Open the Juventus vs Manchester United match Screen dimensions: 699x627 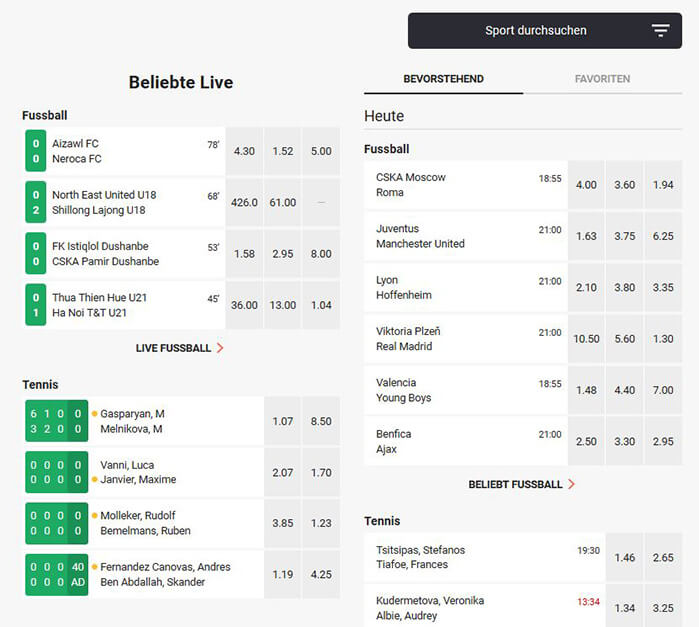(465, 236)
